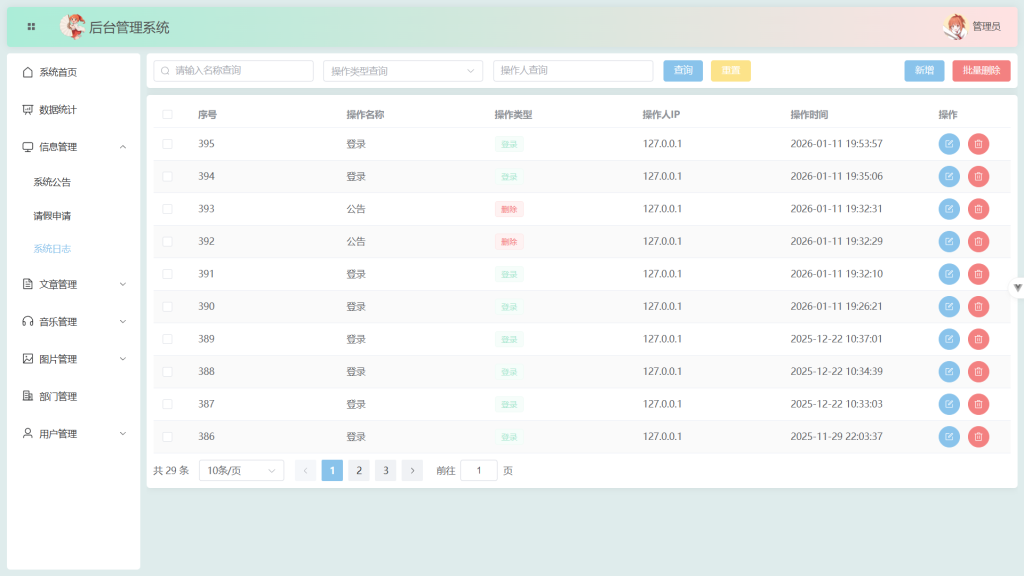Click delete icon for log row 386

978,437
